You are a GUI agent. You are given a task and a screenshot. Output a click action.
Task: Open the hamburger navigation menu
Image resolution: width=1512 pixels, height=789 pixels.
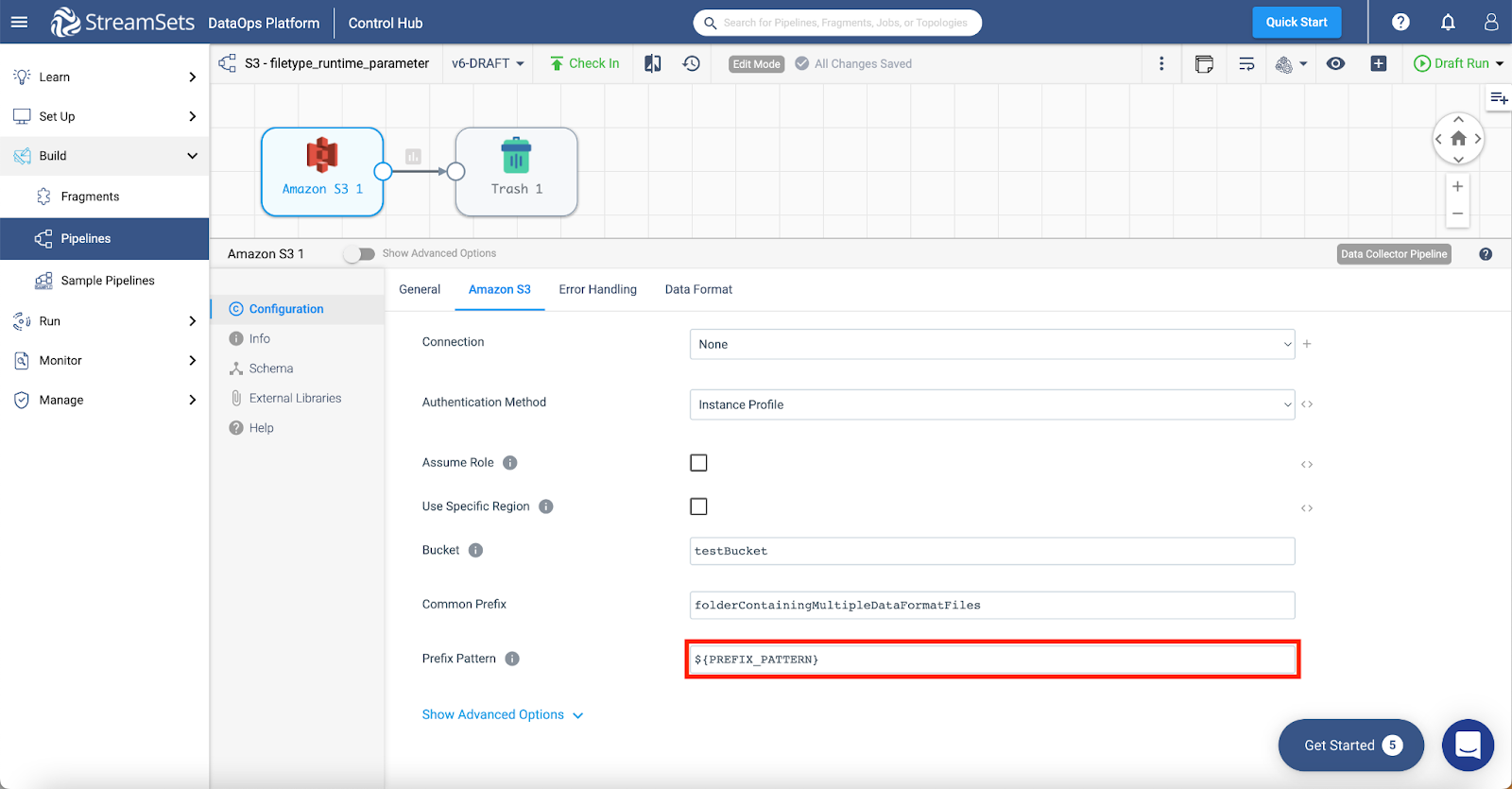(x=19, y=22)
